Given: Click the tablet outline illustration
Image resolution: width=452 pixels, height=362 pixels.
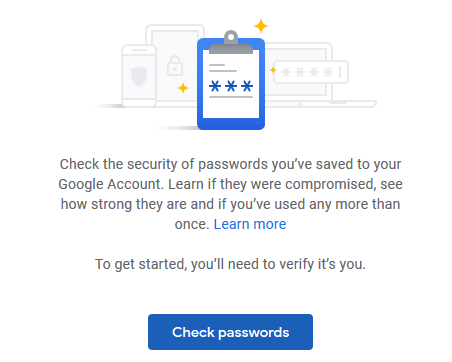Looking at the screenshot, I should pos(175,65).
